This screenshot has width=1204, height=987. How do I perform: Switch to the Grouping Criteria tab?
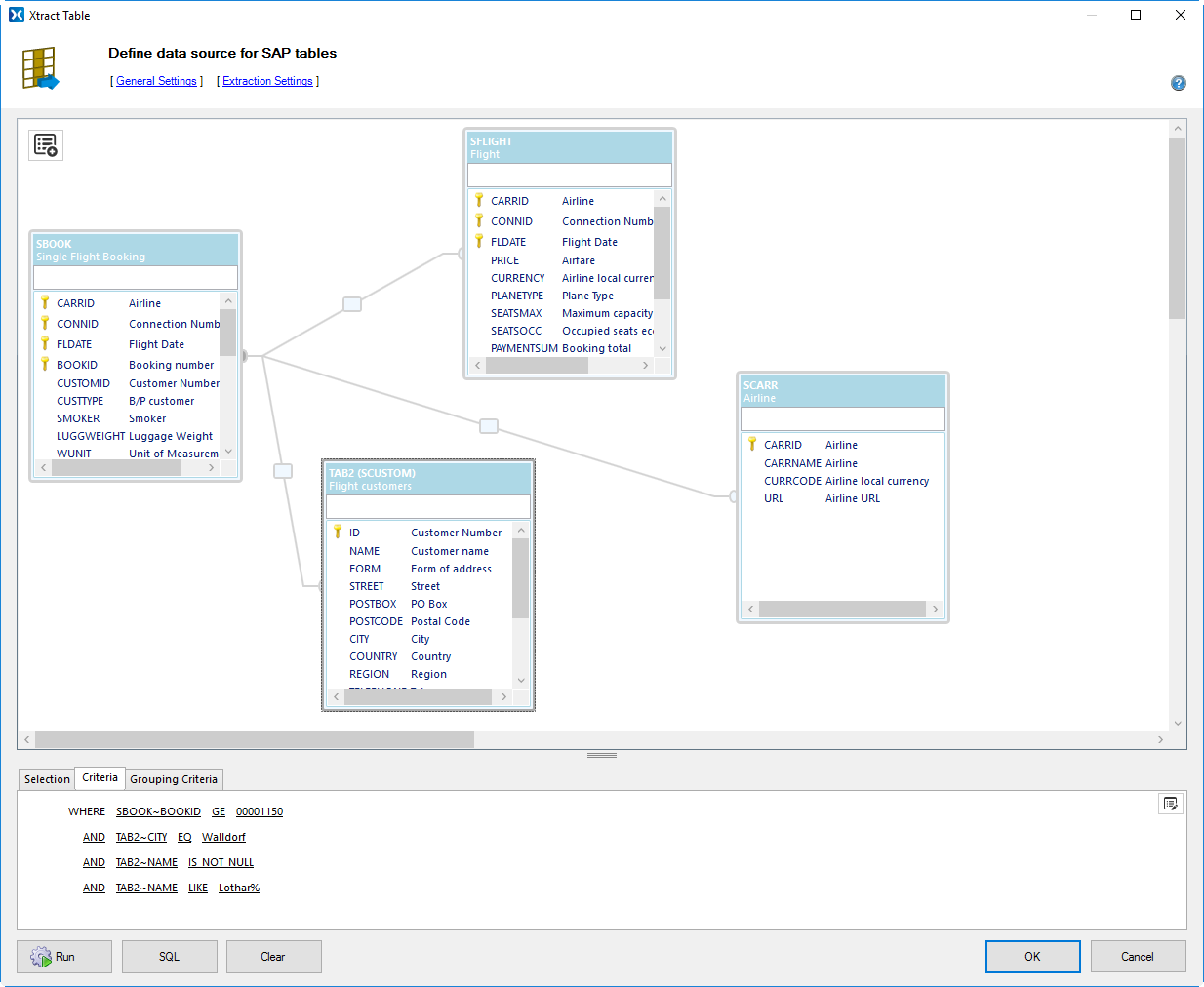point(174,779)
